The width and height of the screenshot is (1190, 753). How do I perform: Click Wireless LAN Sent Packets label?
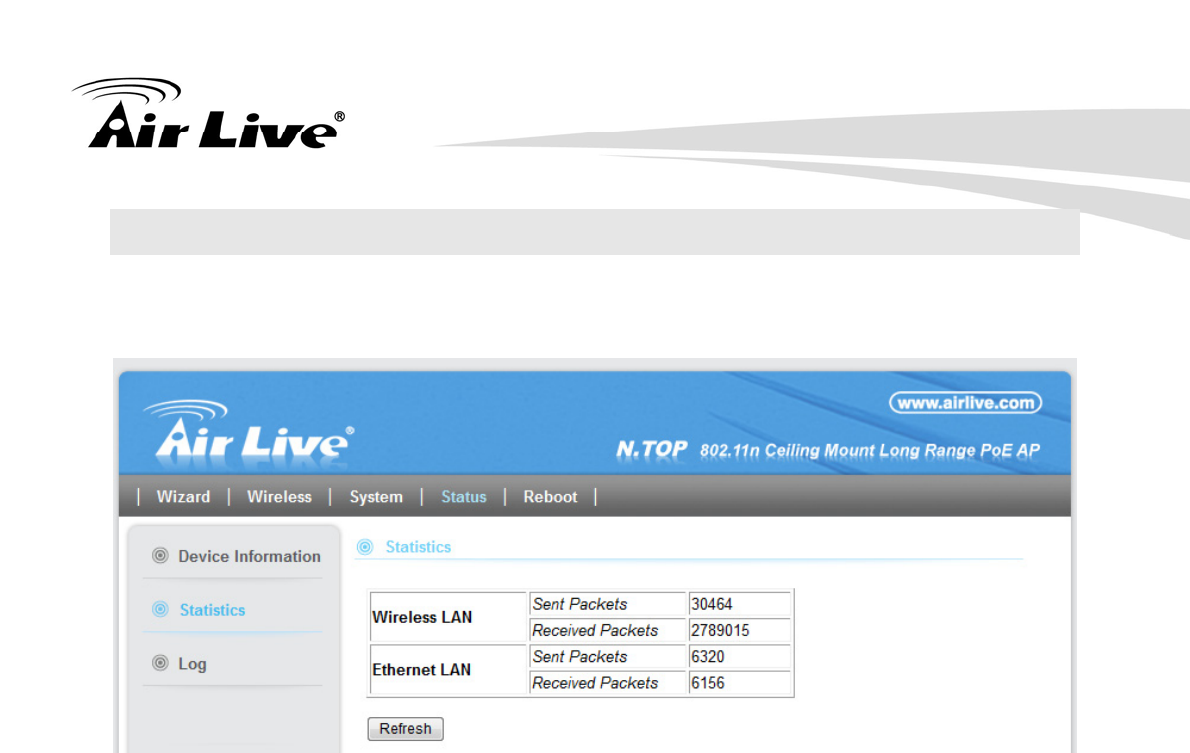[580, 604]
